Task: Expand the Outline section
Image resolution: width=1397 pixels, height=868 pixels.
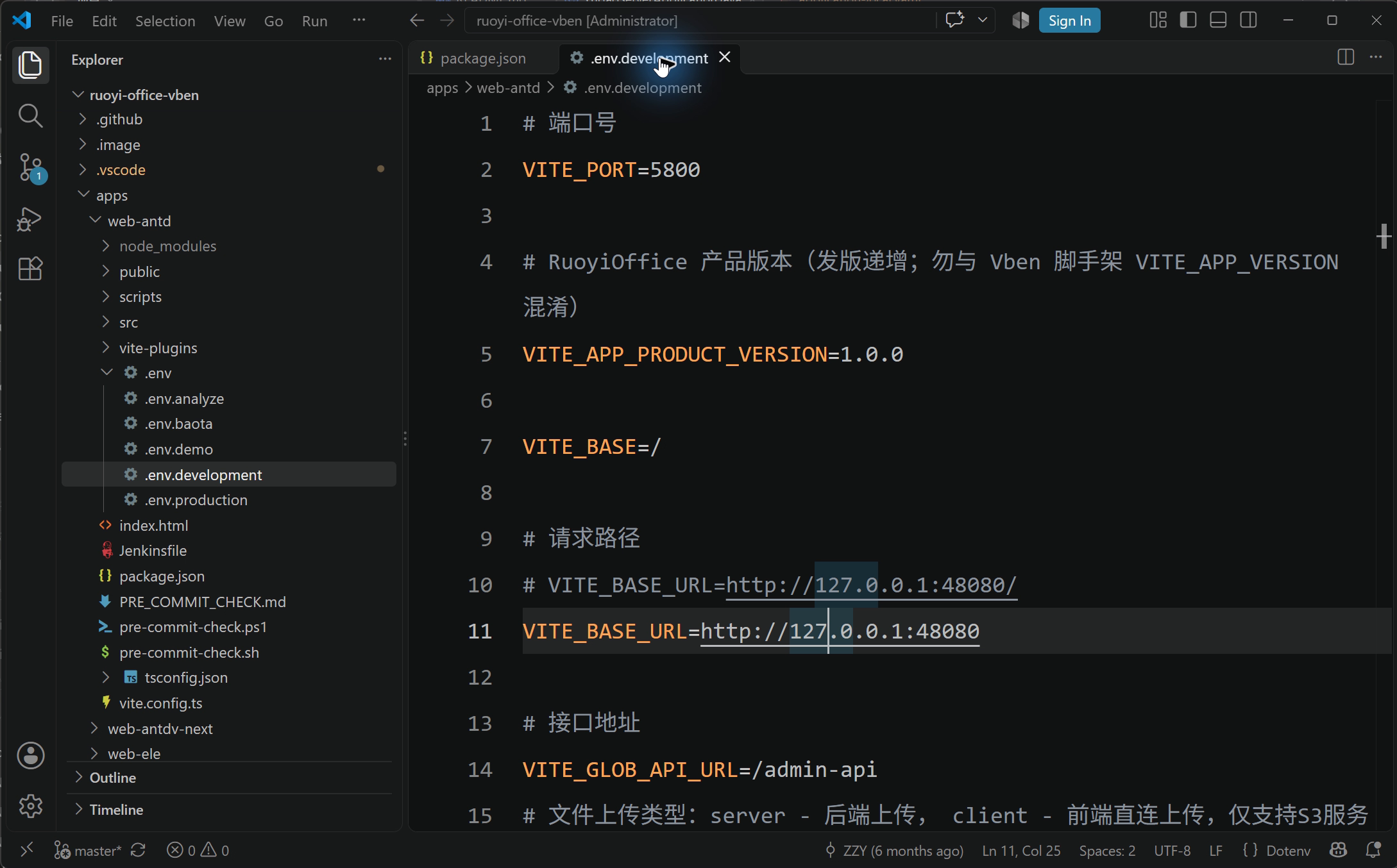Action: click(79, 777)
